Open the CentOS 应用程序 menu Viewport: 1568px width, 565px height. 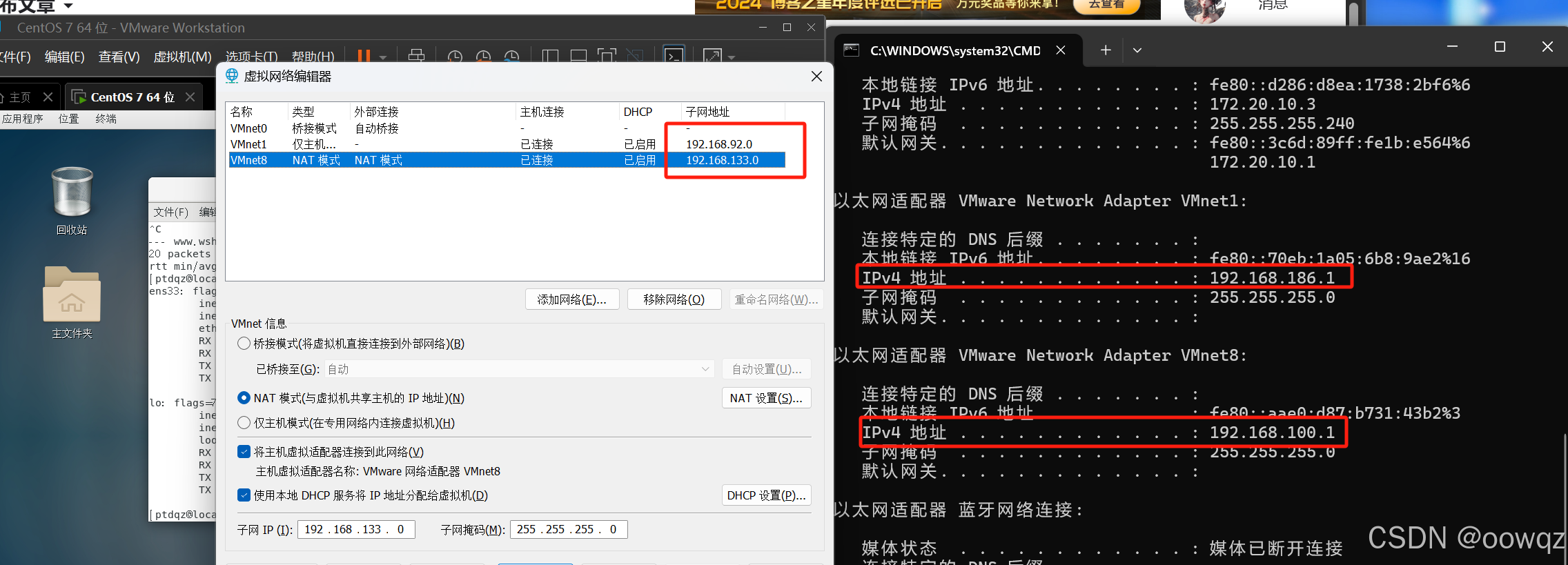[x=22, y=119]
